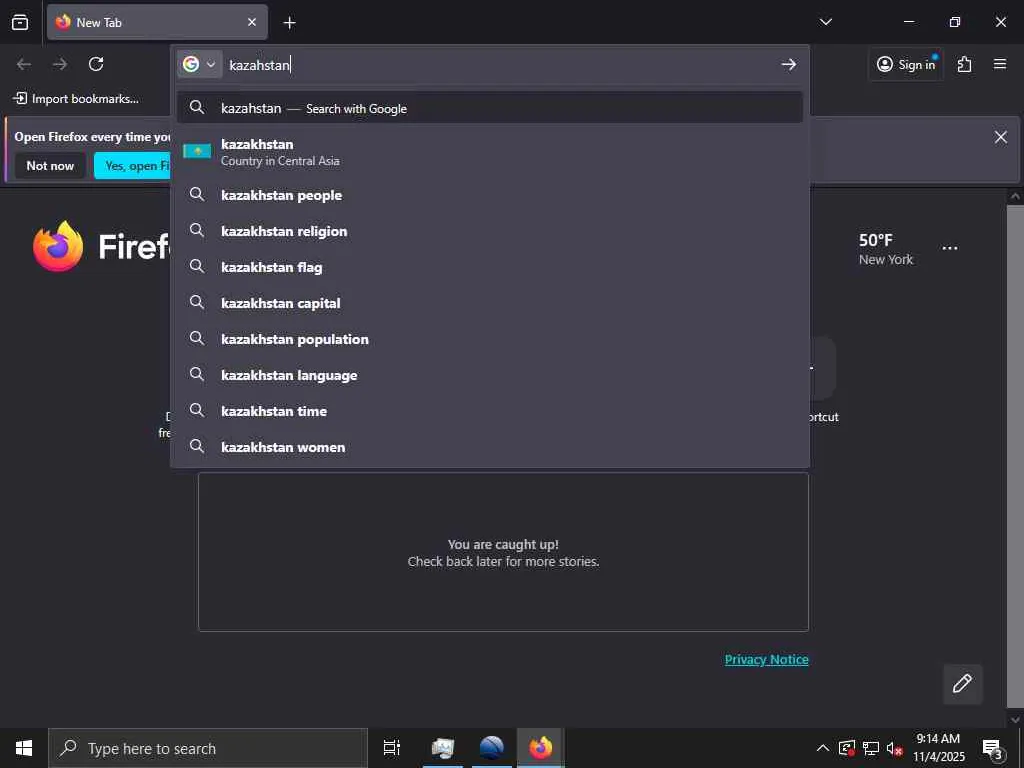The width and height of the screenshot is (1024, 768).
Task: Click Import bookmarks in the bookmarks toolbar
Action: pos(76,99)
